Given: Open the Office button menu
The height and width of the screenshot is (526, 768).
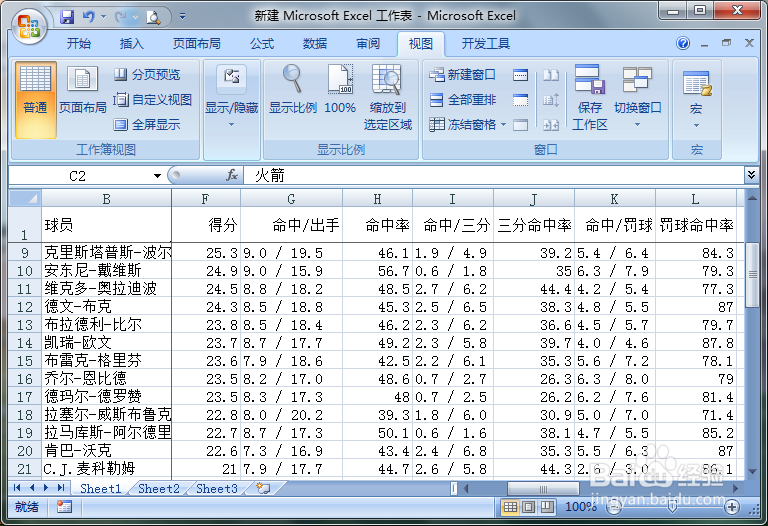Looking at the screenshot, I should 29,26.
